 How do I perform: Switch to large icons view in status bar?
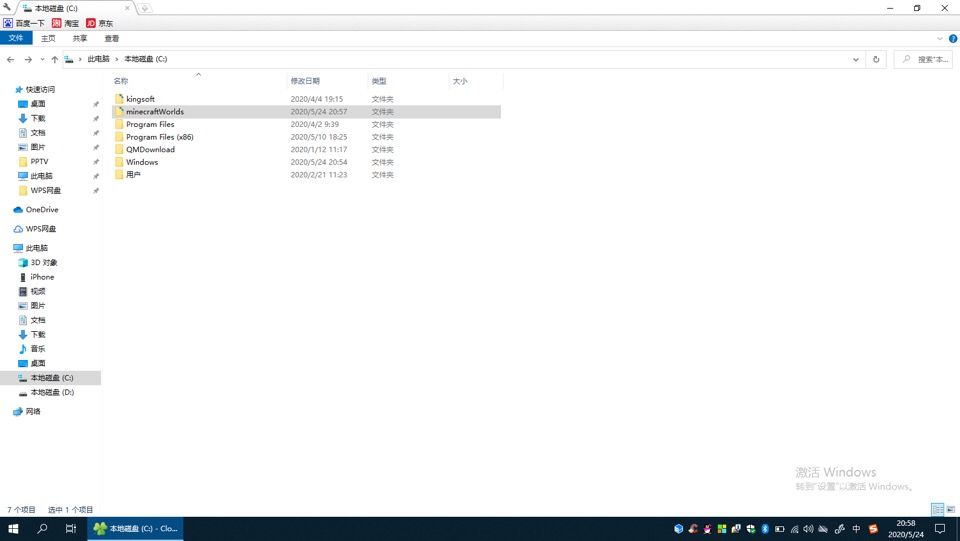coord(951,509)
